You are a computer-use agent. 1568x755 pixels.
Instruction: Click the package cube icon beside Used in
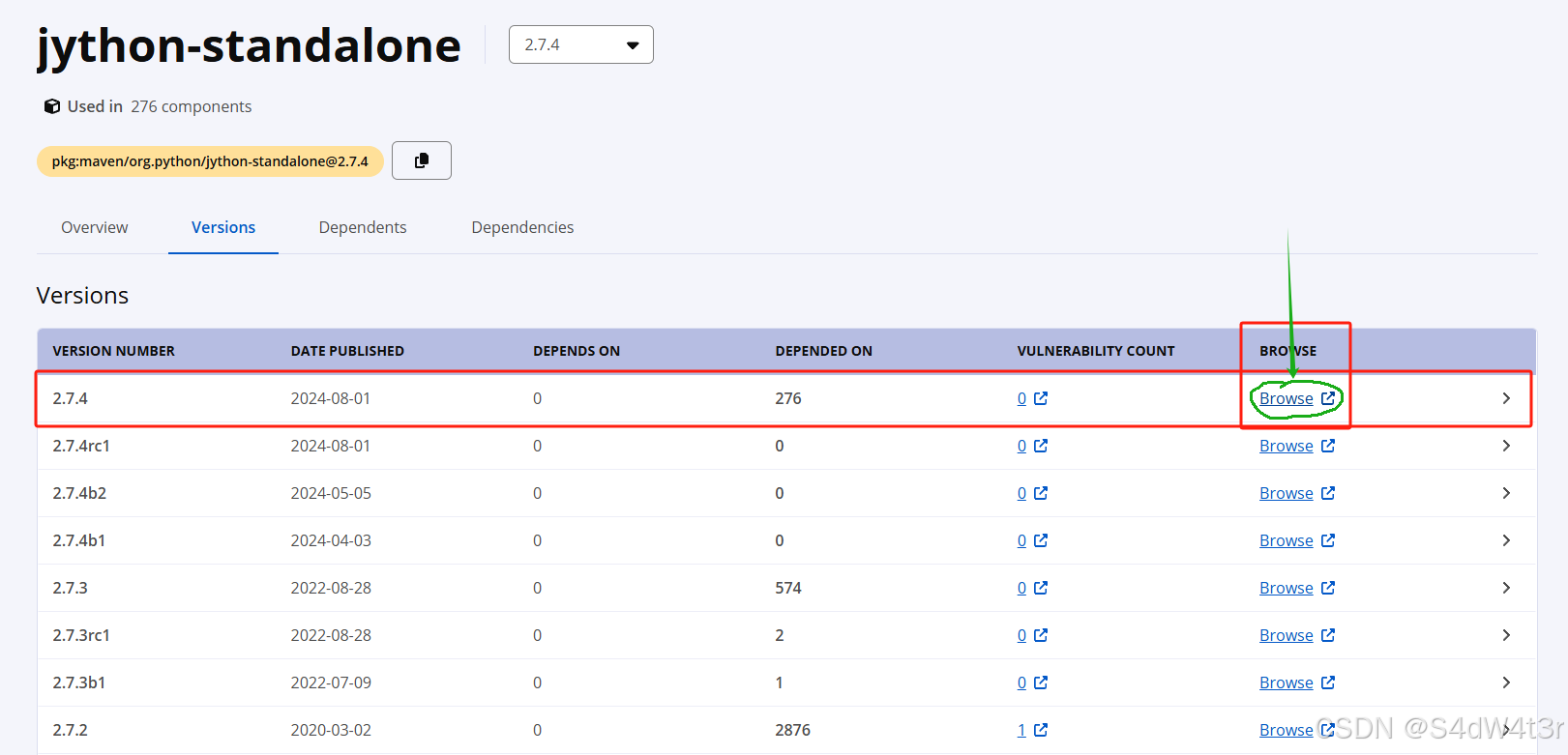[x=52, y=106]
